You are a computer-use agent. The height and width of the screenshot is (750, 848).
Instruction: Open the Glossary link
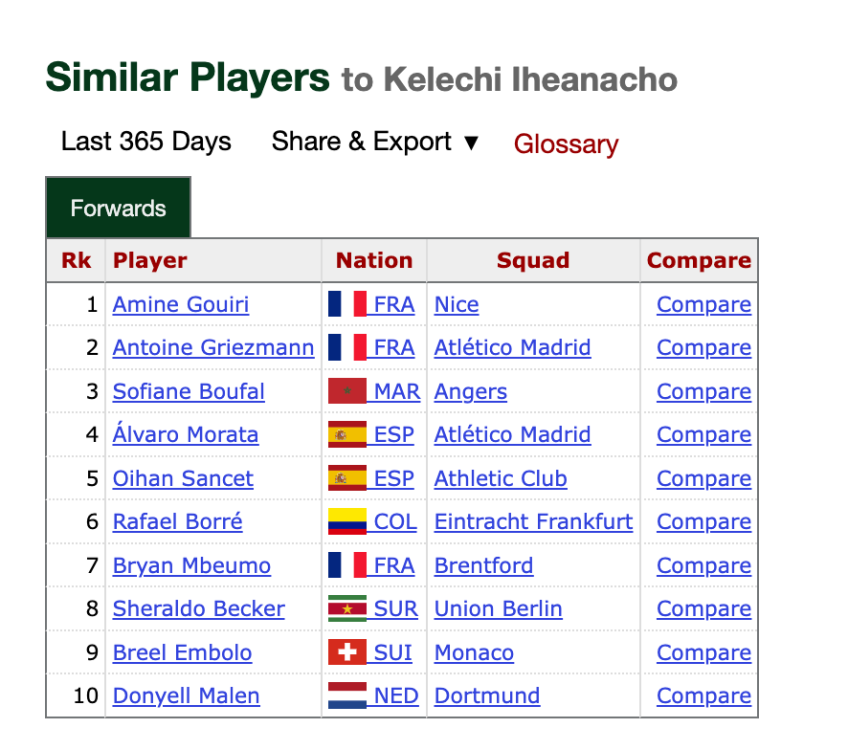tap(566, 144)
